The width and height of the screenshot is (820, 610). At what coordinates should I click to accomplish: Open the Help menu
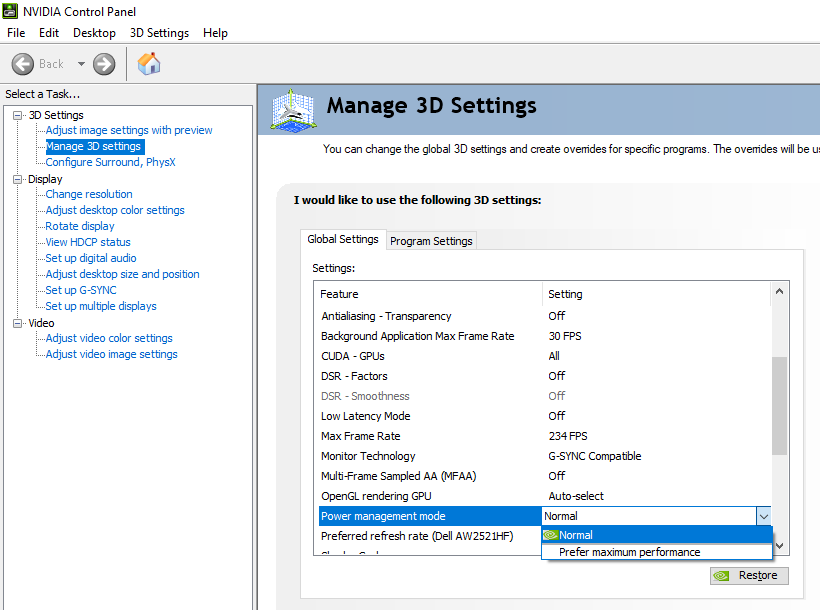[215, 33]
